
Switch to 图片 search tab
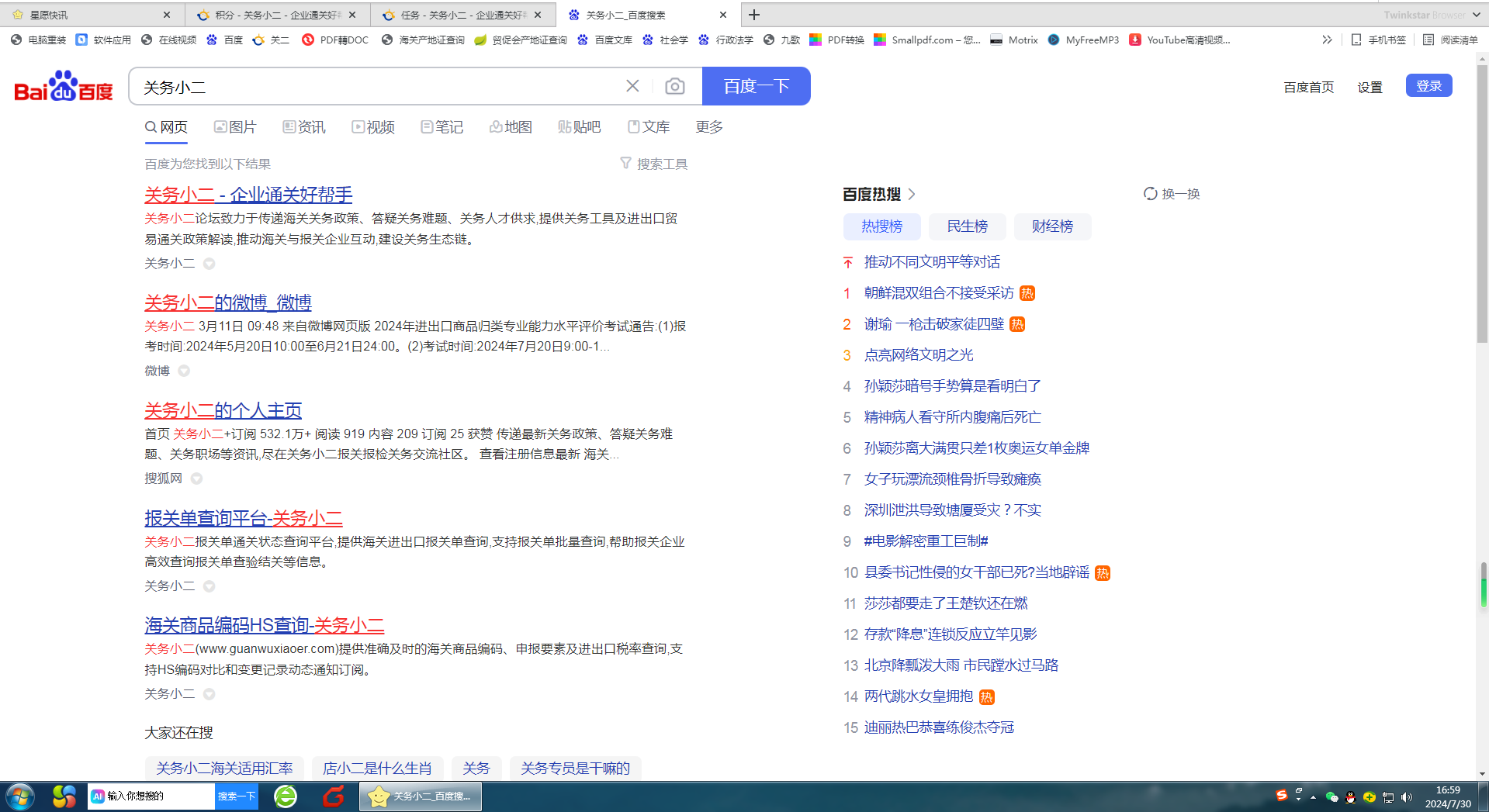[235, 126]
